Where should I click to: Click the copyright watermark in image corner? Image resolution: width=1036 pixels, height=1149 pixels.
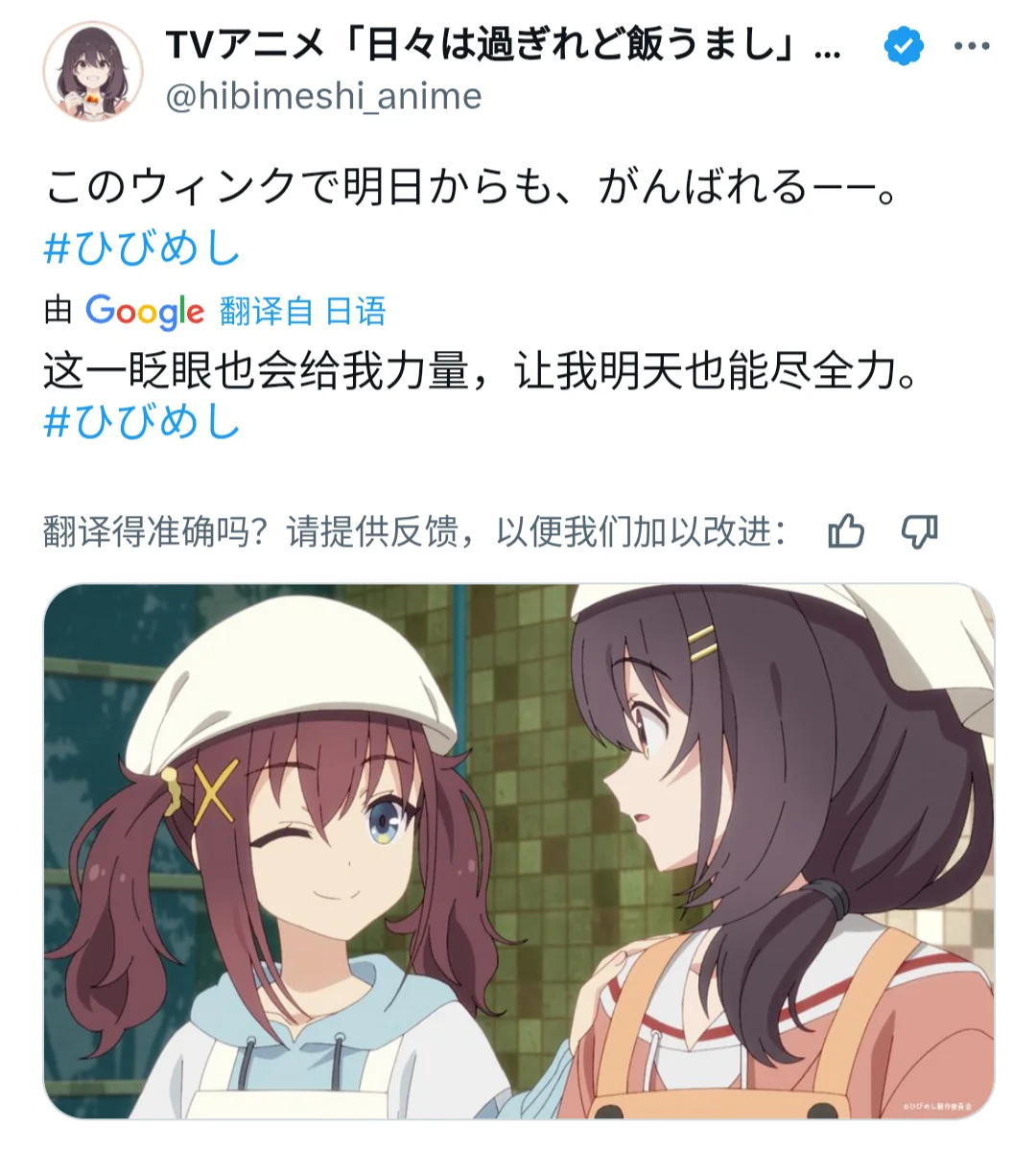tap(936, 1106)
